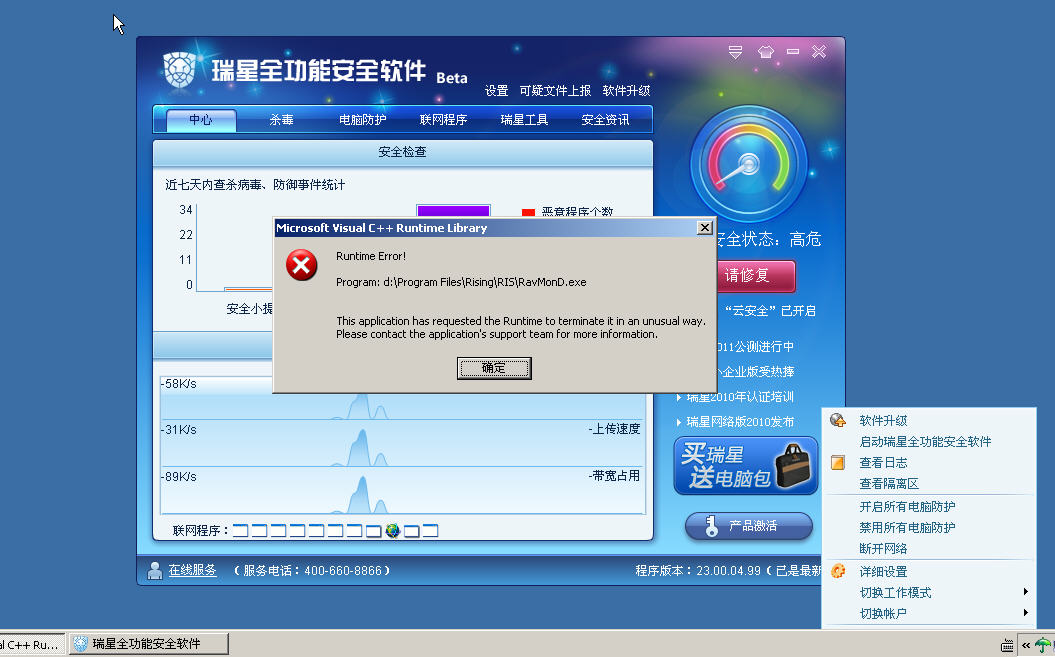Screen dimensions: 1055x657
Task: Click the RavMonD.exe program path text
Action: pos(461,282)
